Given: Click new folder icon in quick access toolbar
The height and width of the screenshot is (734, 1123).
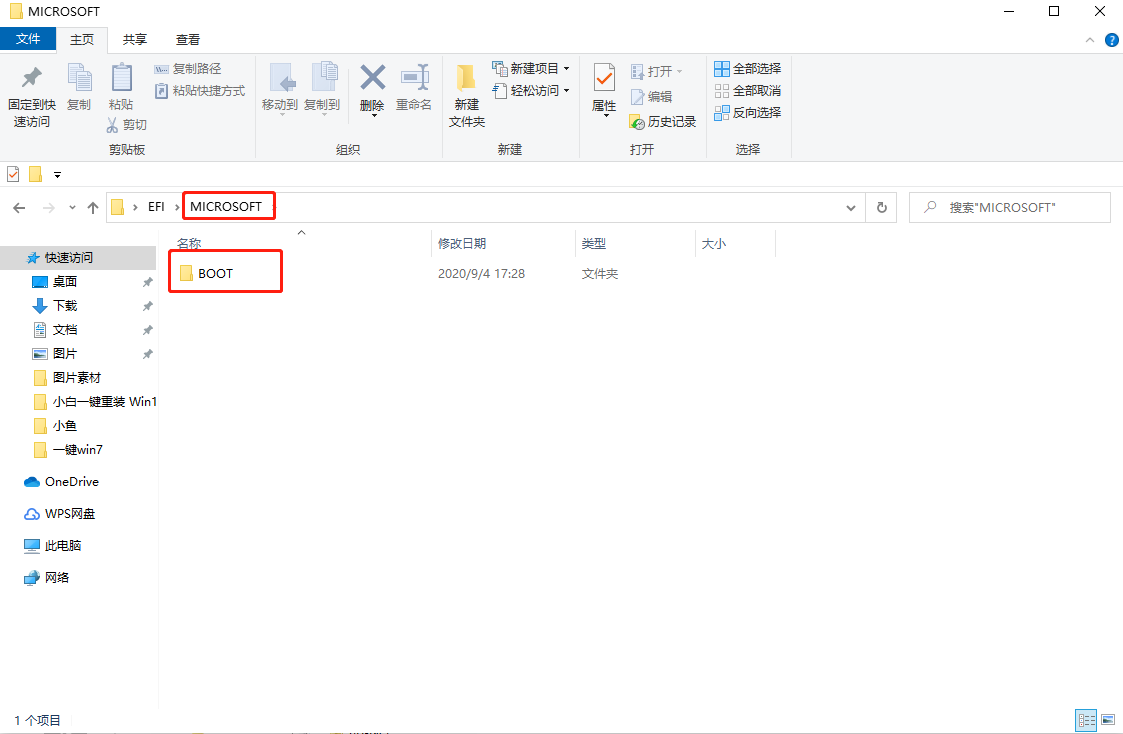Looking at the screenshot, I should click(35, 174).
